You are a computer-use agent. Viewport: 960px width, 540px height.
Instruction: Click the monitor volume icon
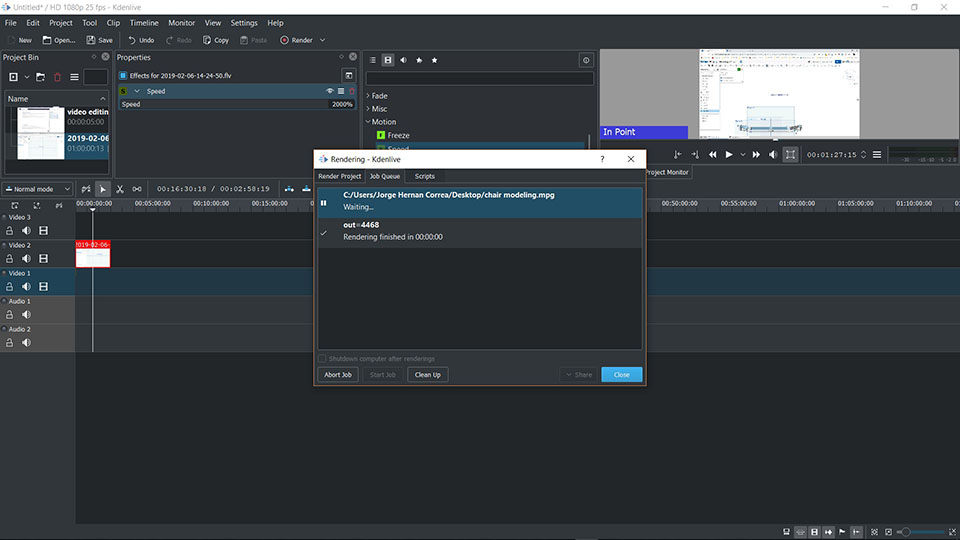(x=773, y=155)
